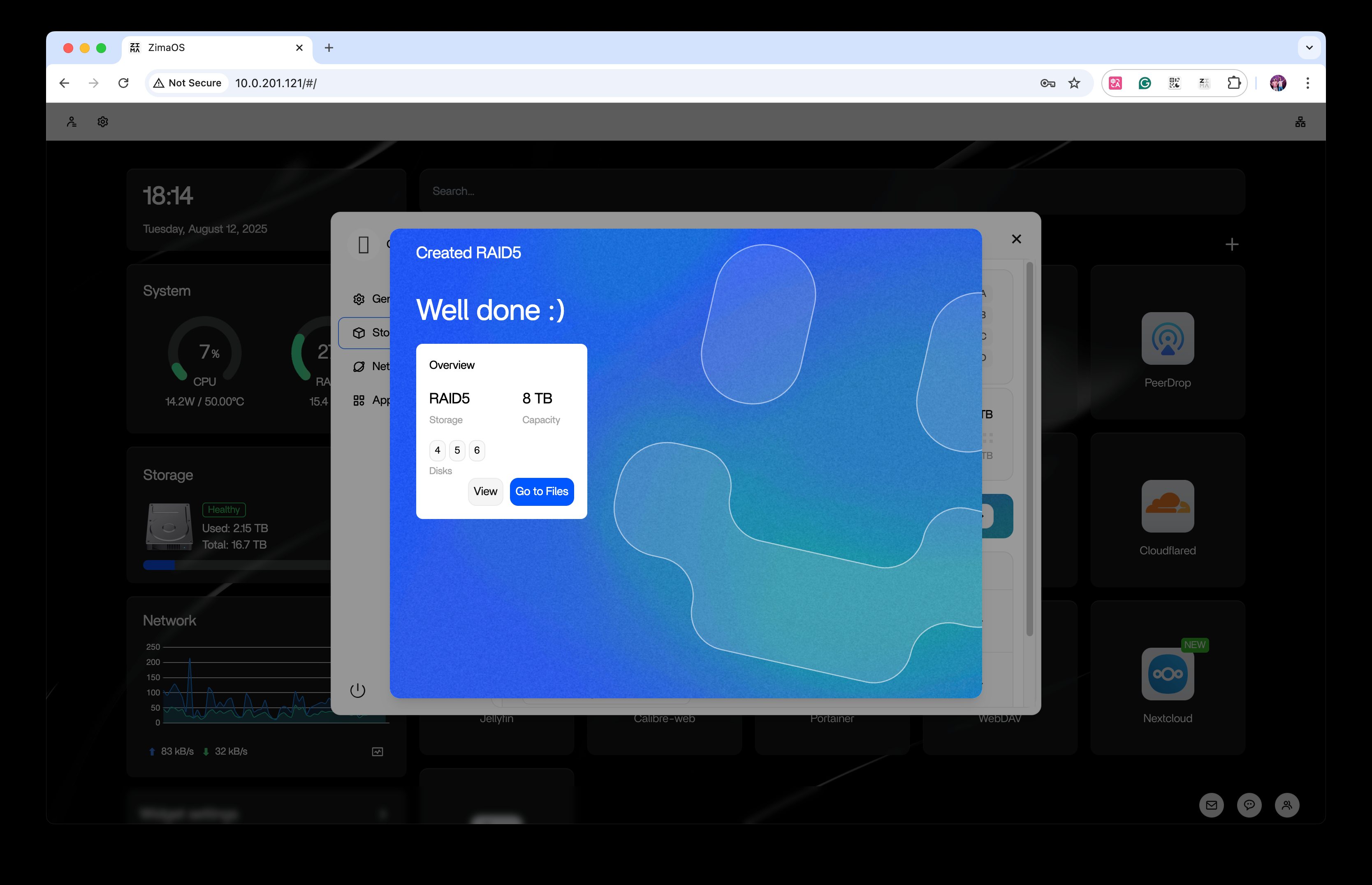
Task: Open the Storage settings tab
Action: pos(365,333)
